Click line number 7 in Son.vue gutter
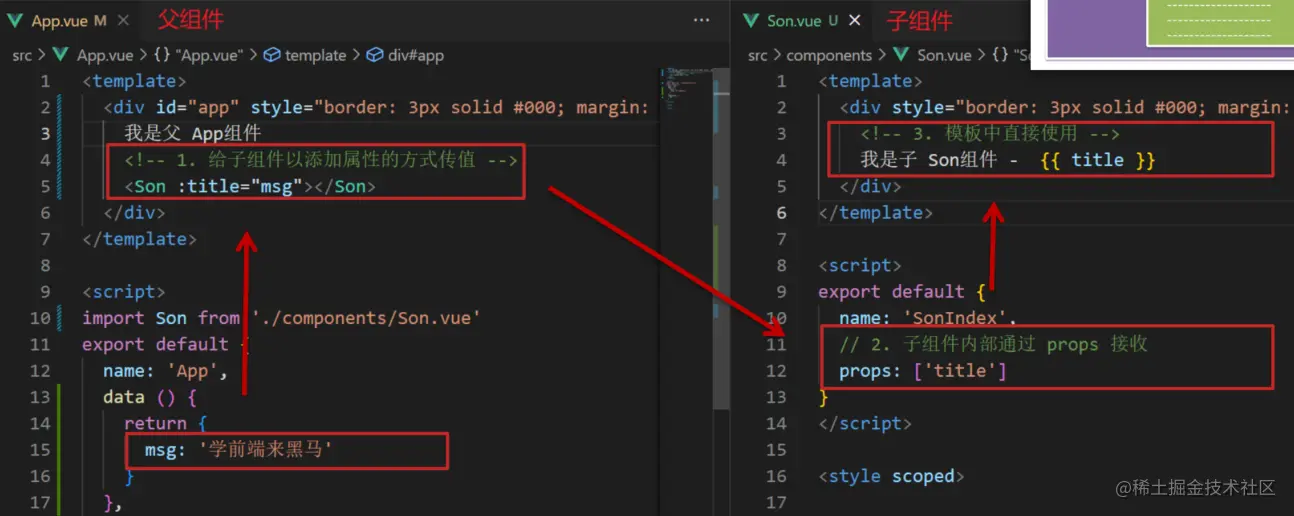1294x516 pixels. pos(781,239)
